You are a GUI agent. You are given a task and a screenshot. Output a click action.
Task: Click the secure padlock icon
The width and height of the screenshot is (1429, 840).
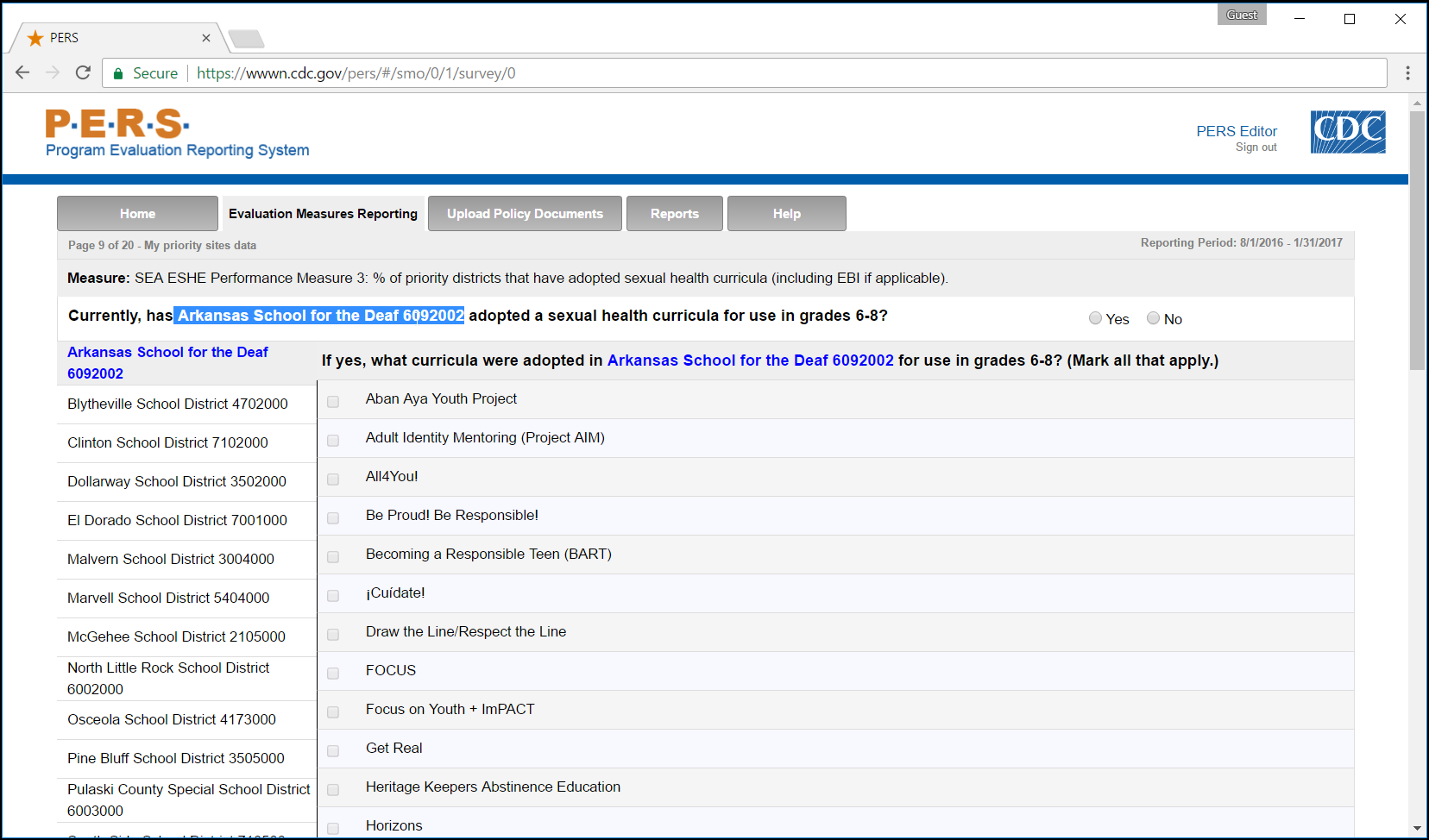pyautogui.click(x=118, y=73)
